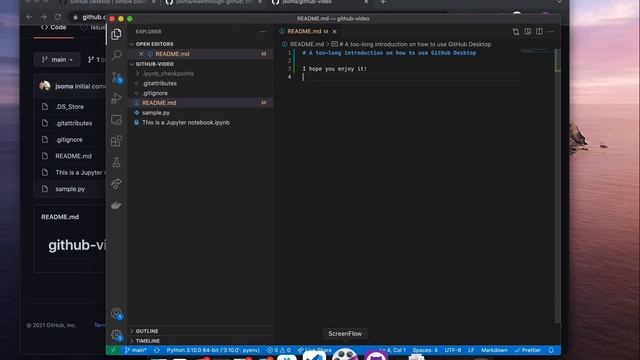Viewport: 640px width, 360px height.
Task: Click Open Changes icon in editor toolbar
Action: point(516,31)
